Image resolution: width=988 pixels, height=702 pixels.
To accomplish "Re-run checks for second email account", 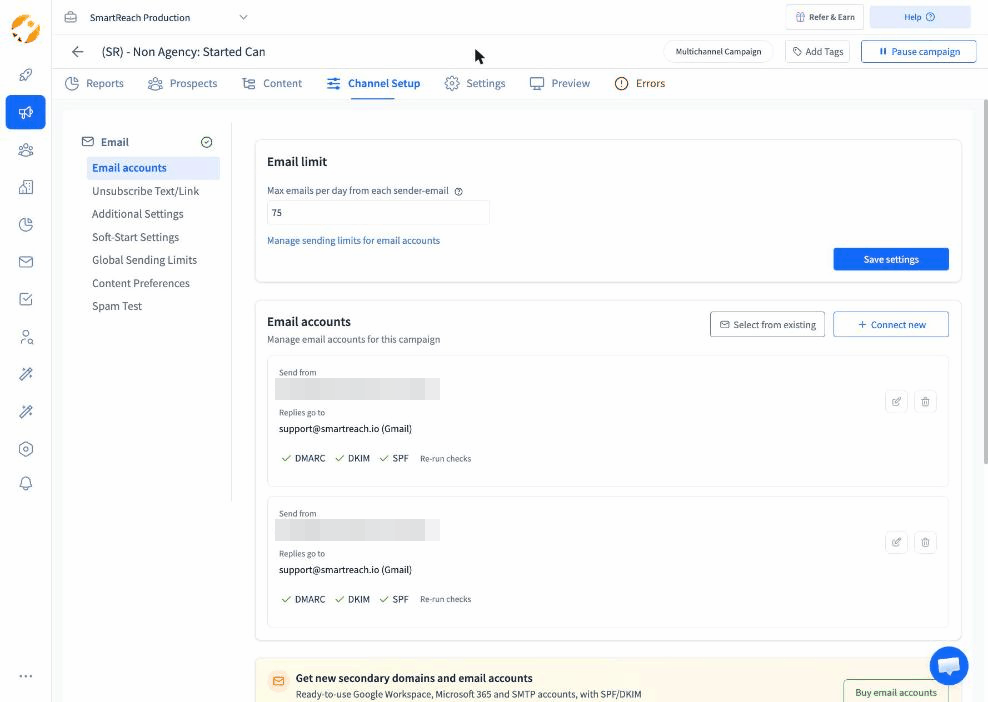I will (445, 599).
